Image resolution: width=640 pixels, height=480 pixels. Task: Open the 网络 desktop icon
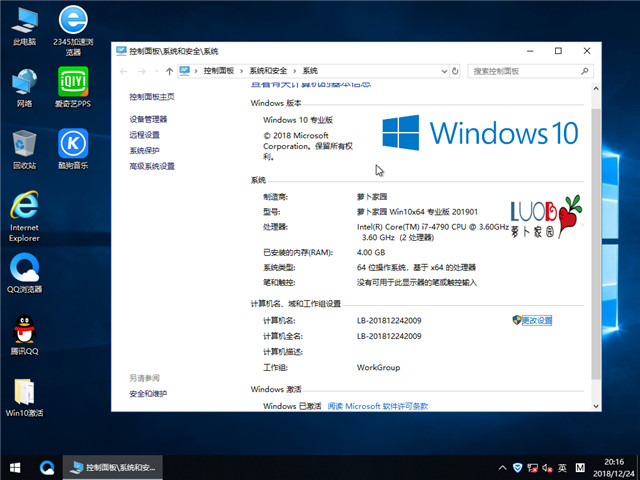pos(24,87)
